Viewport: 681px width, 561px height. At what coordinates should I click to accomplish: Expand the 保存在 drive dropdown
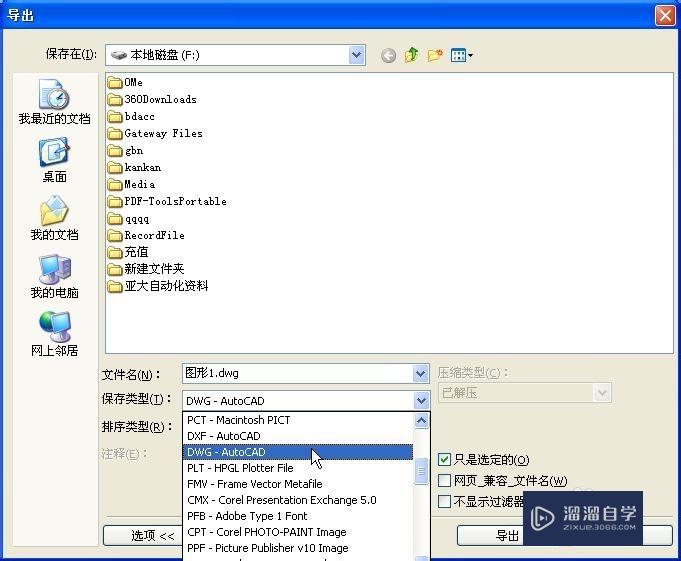[x=356, y=55]
